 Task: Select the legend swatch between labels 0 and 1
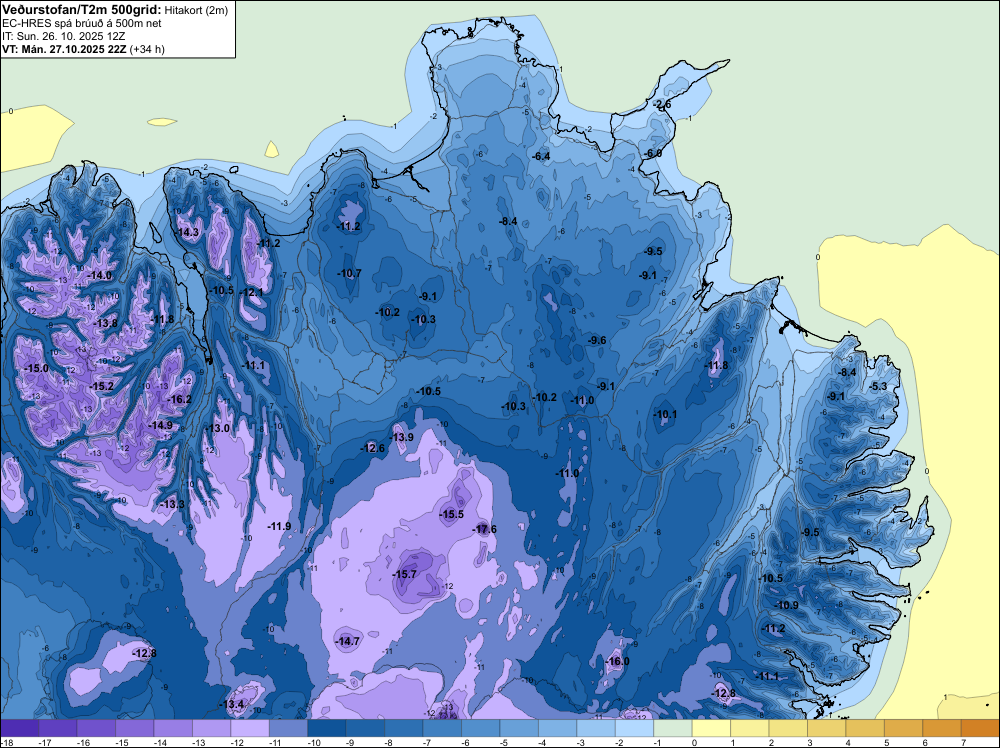pos(710,728)
